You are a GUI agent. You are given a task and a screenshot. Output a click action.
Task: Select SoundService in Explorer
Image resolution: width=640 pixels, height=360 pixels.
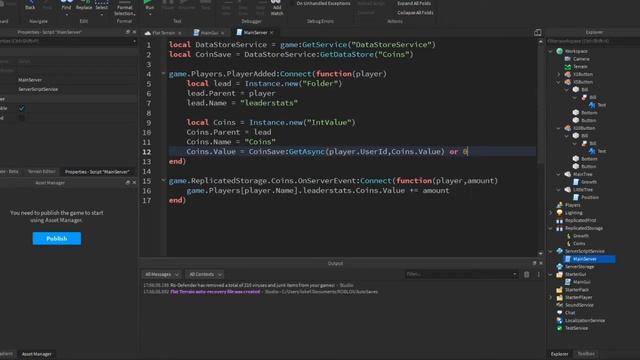(579, 305)
